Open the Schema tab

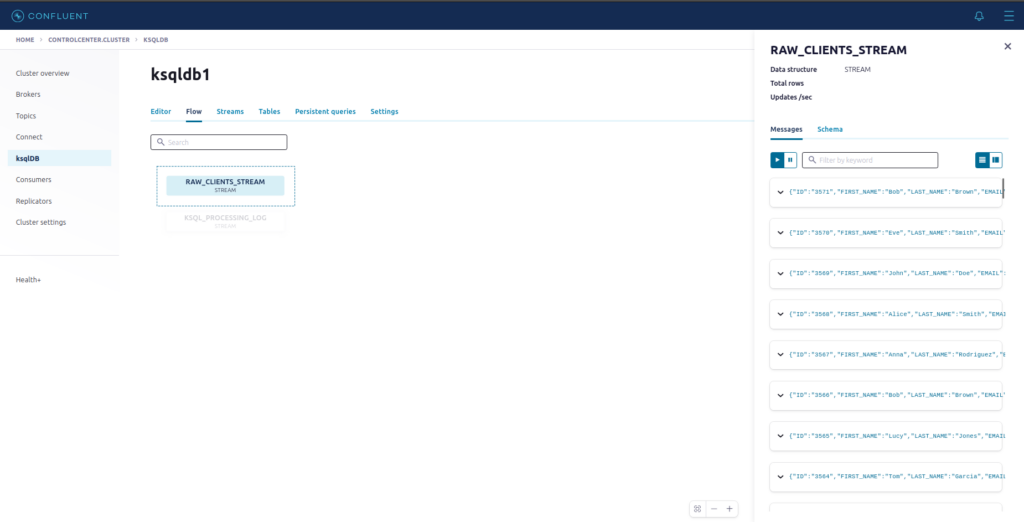pos(829,129)
